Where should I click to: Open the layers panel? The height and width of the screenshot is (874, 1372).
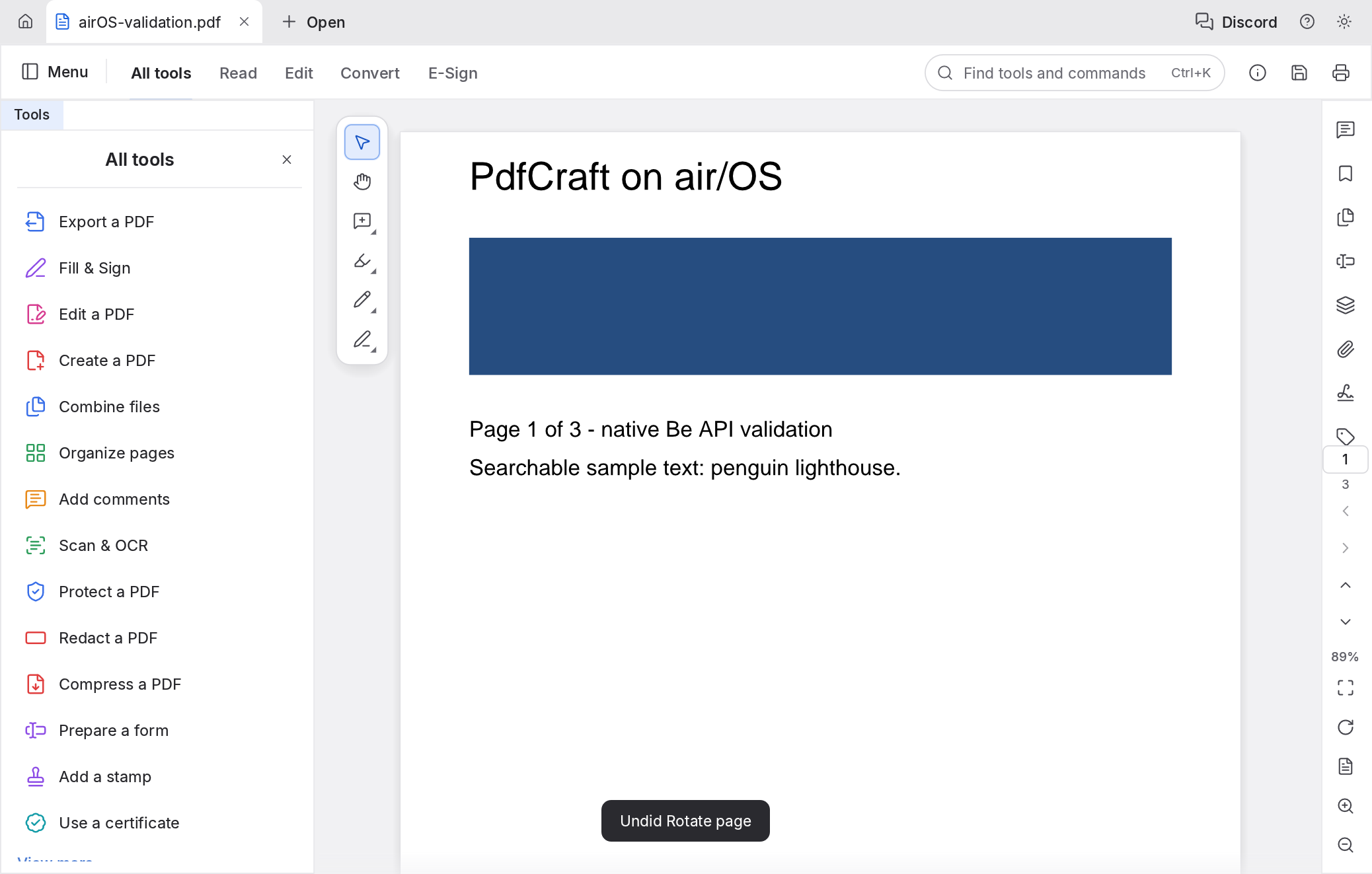point(1345,305)
